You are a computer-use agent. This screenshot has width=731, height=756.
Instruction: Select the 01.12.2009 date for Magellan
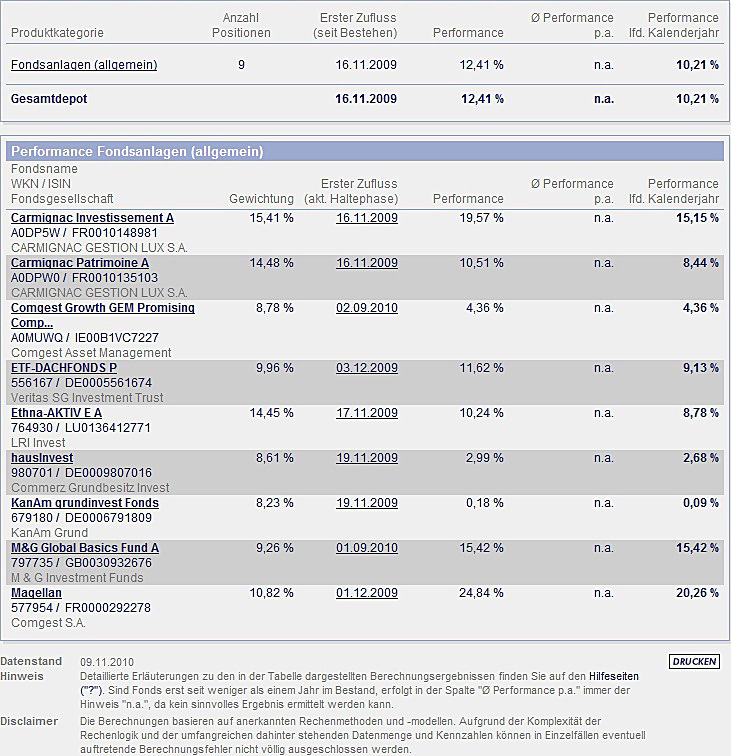(366, 593)
